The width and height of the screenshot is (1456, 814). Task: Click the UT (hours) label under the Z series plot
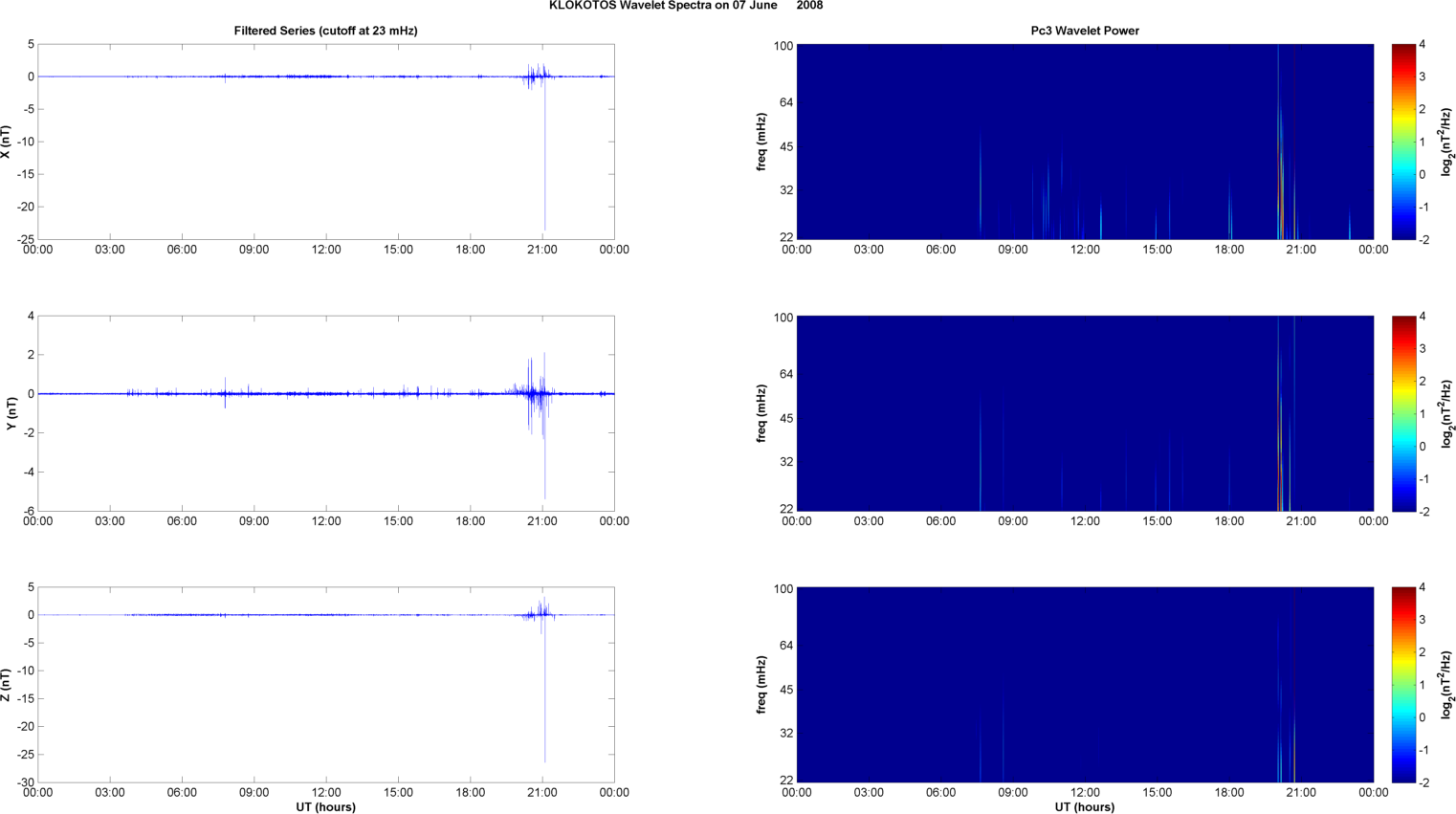pyautogui.click(x=325, y=807)
